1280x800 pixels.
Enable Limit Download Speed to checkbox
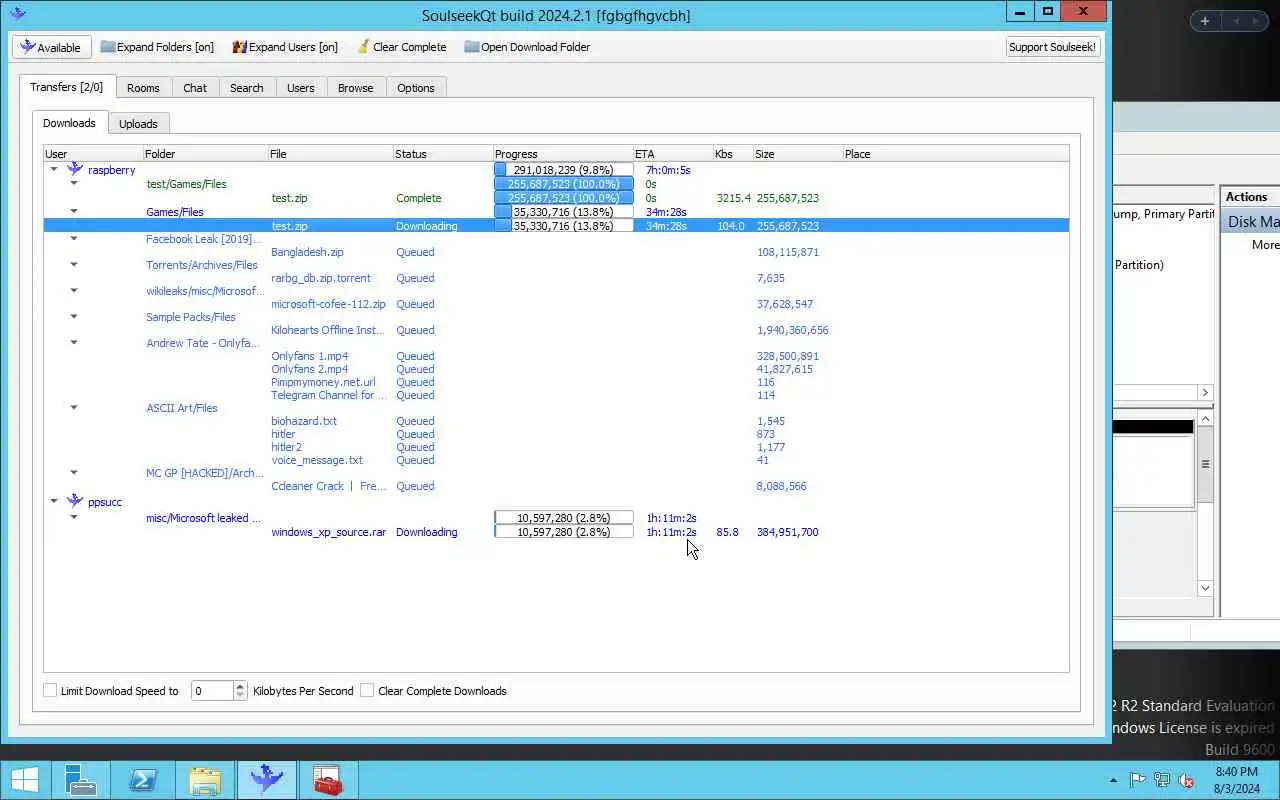coord(50,690)
